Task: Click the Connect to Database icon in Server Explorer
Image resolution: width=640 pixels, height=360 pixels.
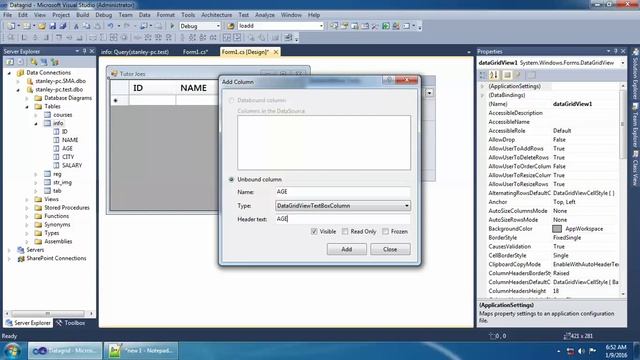Action: coord(34,62)
